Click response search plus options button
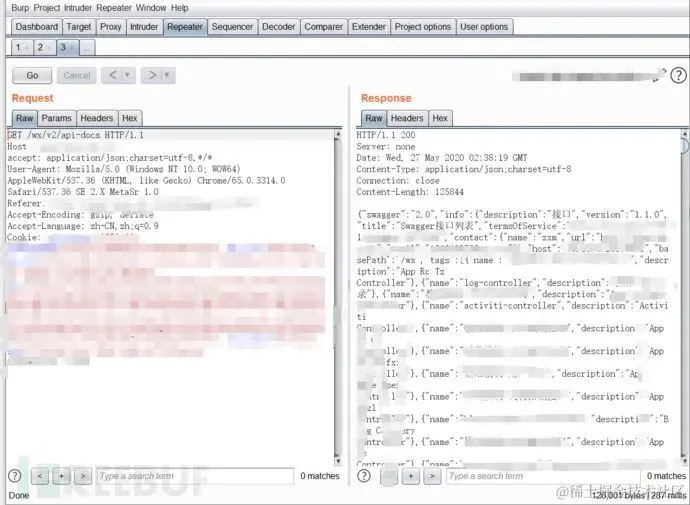 coord(411,476)
